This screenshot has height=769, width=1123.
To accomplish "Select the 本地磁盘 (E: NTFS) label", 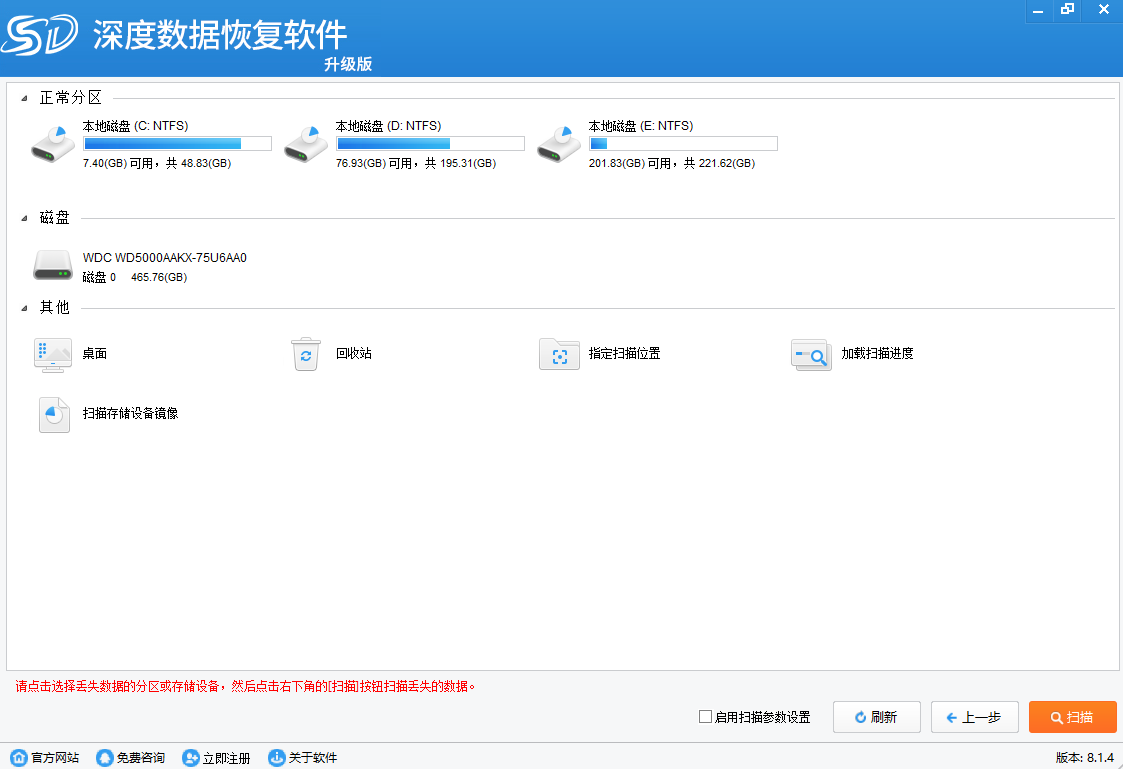I will [x=641, y=126].
